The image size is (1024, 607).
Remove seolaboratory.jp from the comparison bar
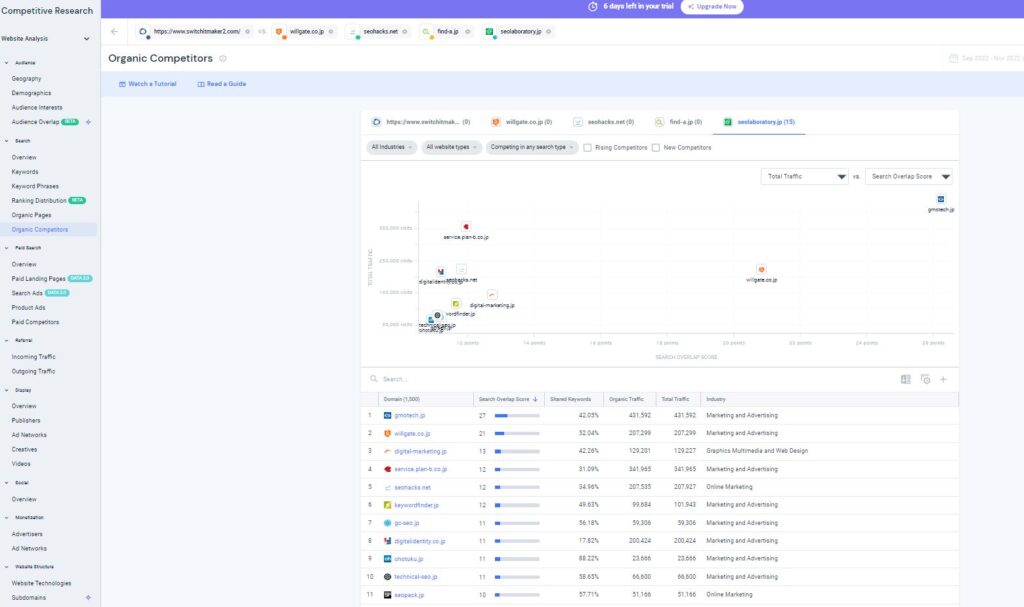[549, 31]
